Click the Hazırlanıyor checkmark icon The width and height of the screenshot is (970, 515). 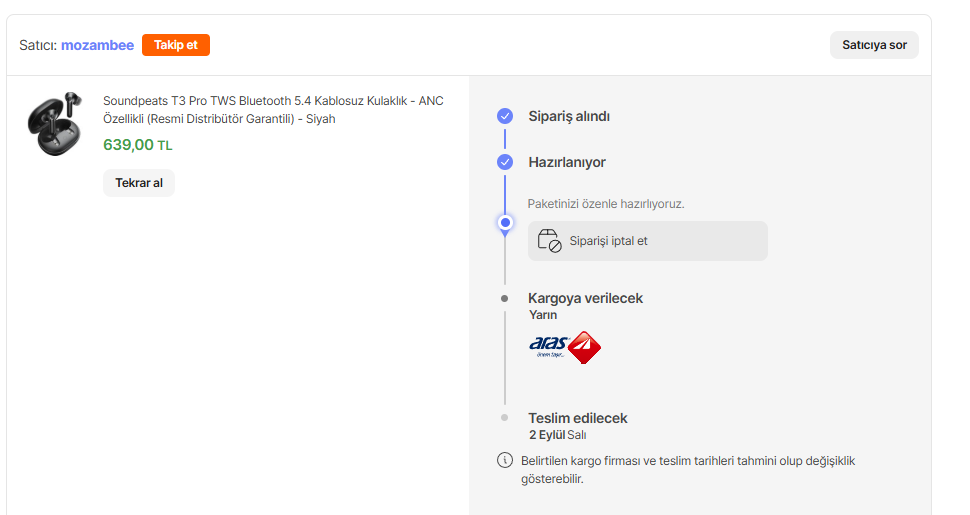(x=505, y=162)
